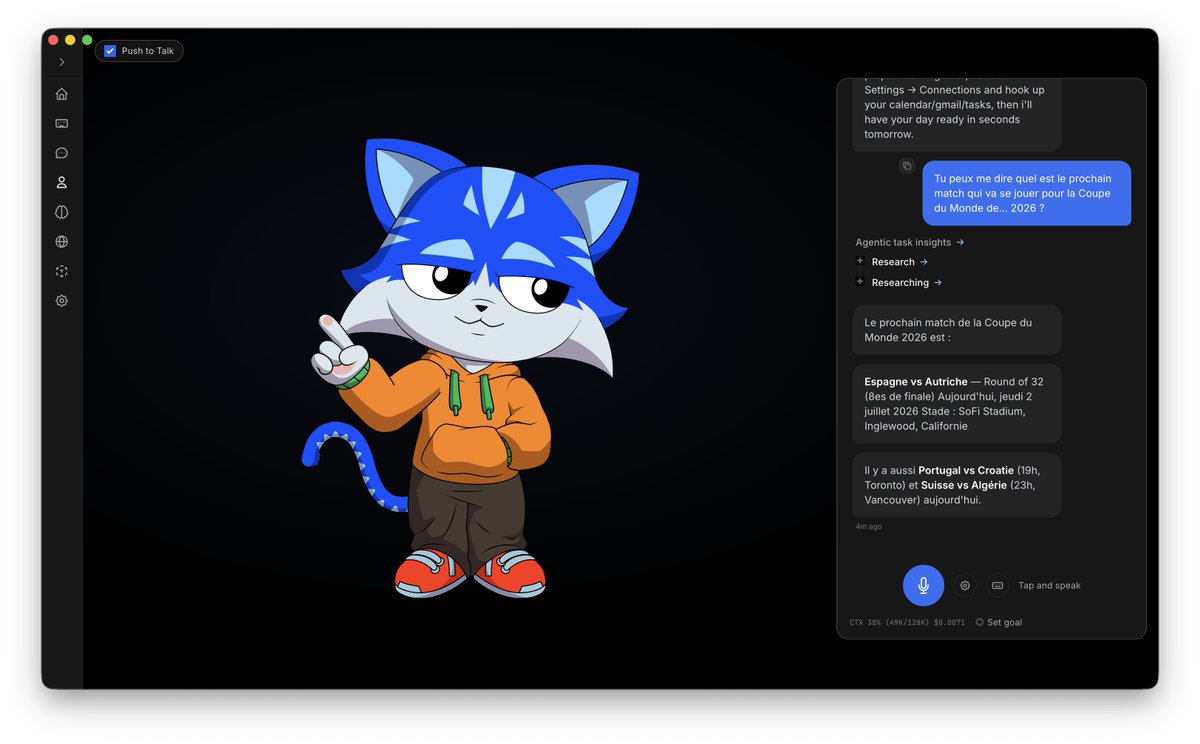Open the Home icon in sidebar
Viewport: 1200px width, 744px height.
click(x=62, y=94)
